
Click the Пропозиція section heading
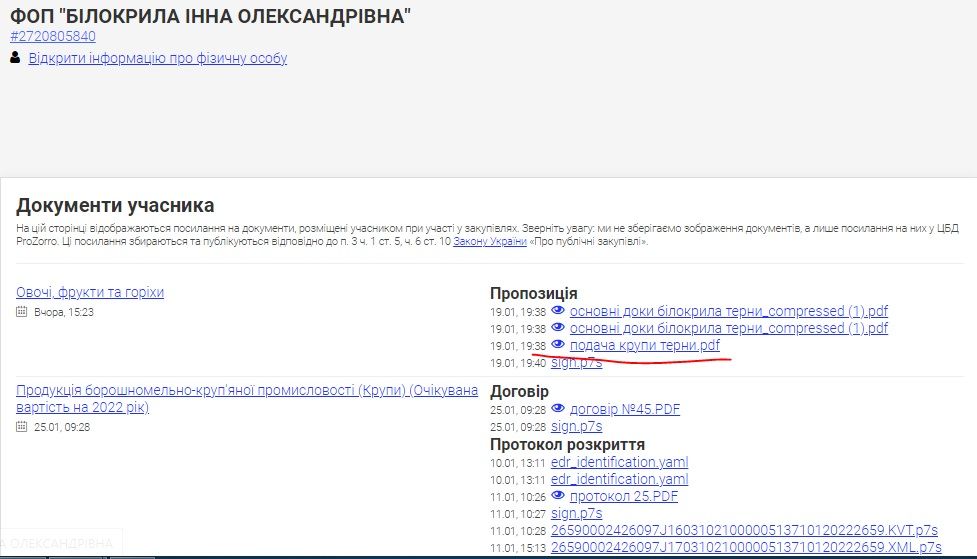pyautogui.click(x=533, y=293)
